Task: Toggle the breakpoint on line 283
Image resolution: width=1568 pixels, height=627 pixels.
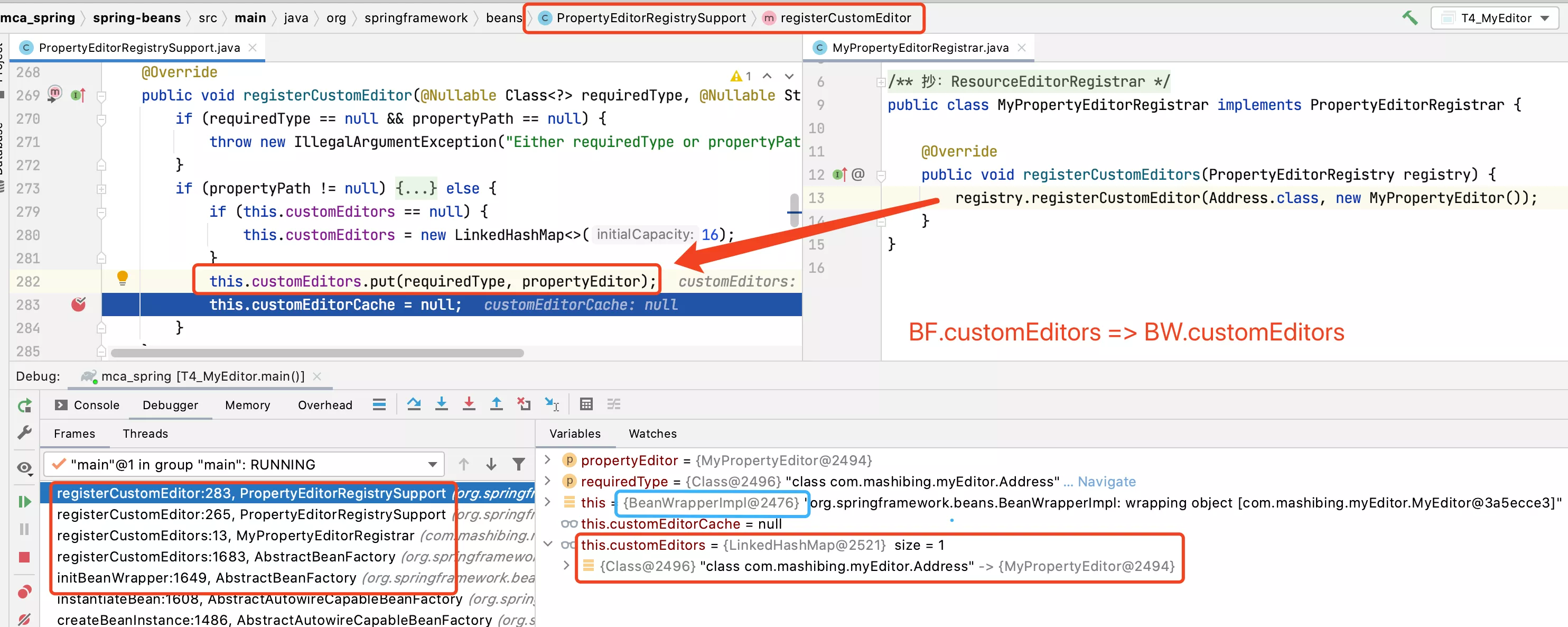Action: pyautogui.click(x=79, y=304)
